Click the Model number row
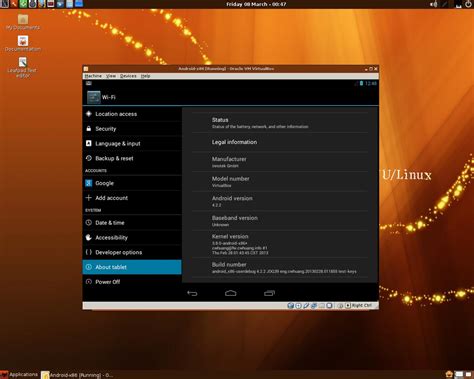Screen dimensions: 474x379 click(280, 182)
